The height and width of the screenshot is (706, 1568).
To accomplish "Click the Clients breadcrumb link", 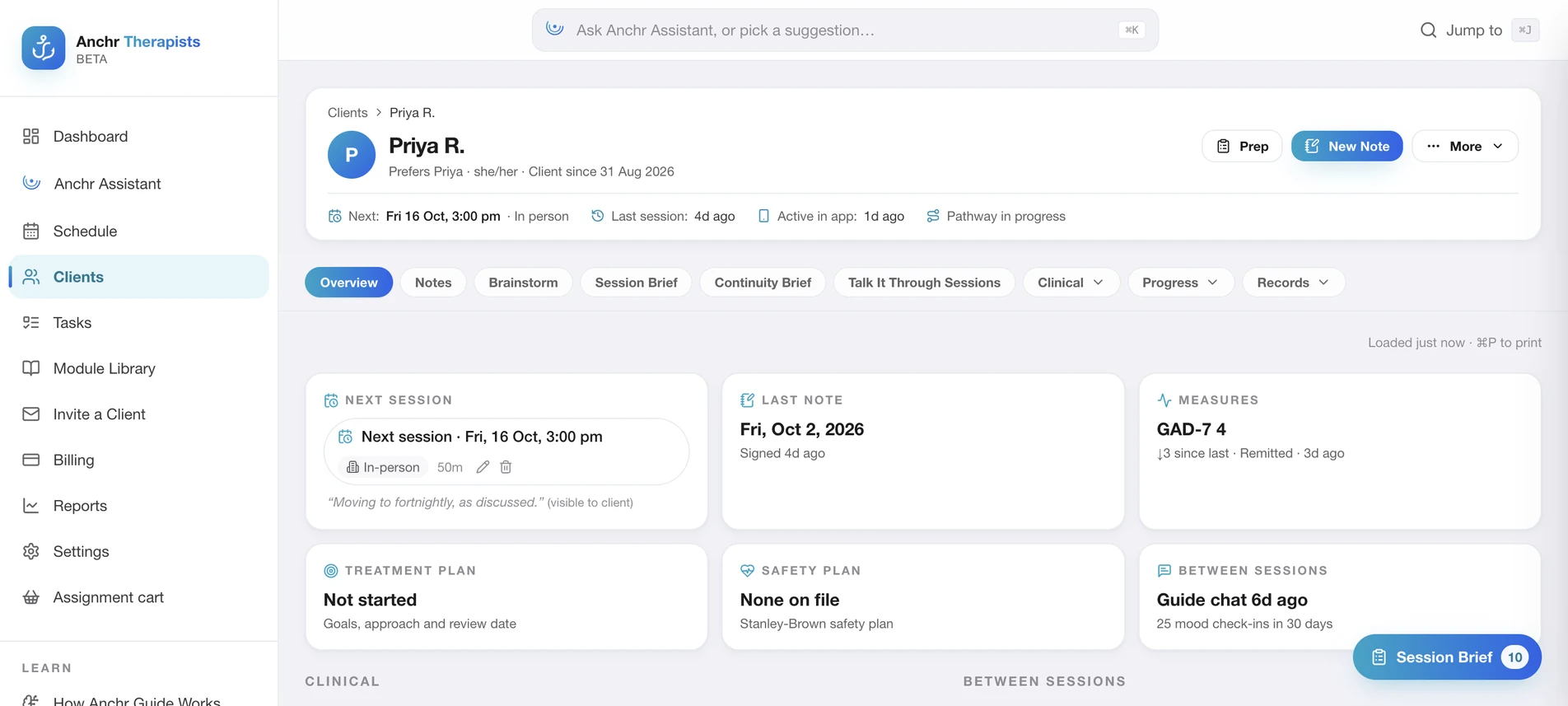I will point(348,112).
